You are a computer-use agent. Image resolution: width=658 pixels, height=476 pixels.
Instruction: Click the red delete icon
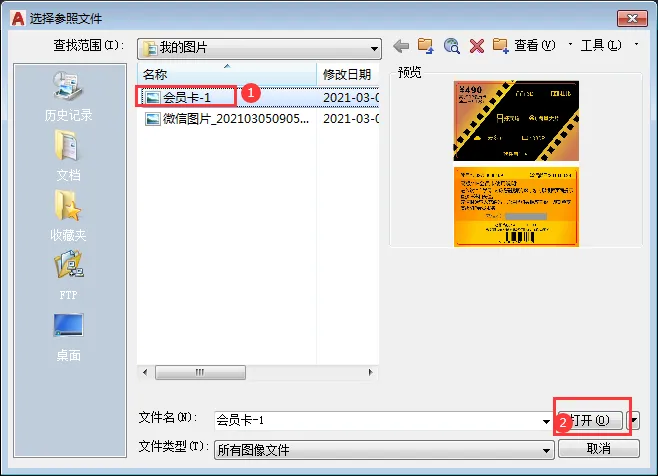tap(477, 45)
